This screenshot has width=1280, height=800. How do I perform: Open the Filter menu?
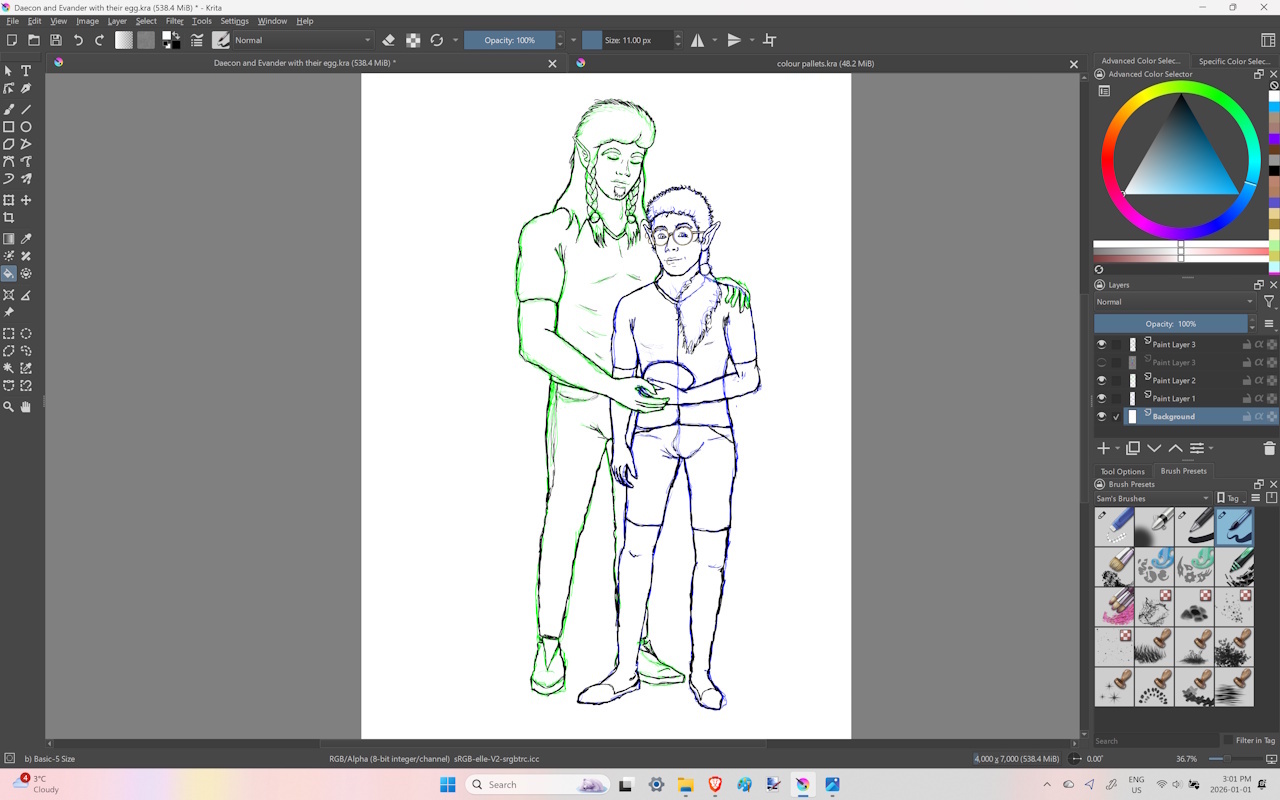175,21
